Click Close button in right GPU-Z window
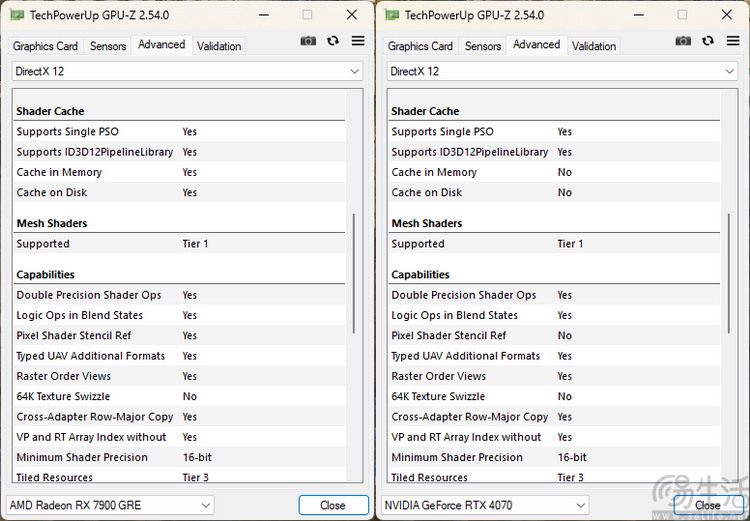750x521 pixels. click(708, 505)
